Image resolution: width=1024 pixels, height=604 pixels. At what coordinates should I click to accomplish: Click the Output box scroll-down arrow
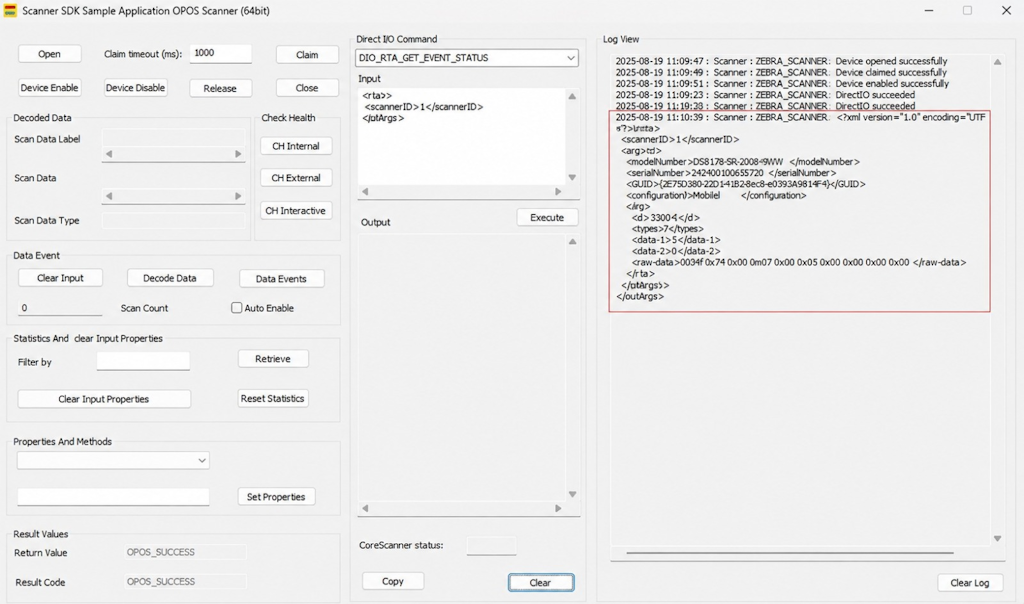point(572,494)
